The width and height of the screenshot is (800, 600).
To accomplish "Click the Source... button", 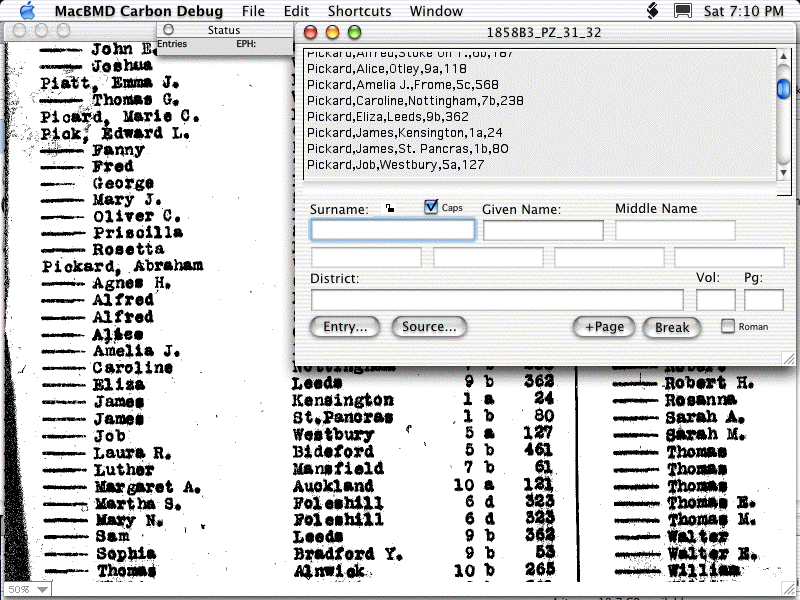I will click(429, 327).
